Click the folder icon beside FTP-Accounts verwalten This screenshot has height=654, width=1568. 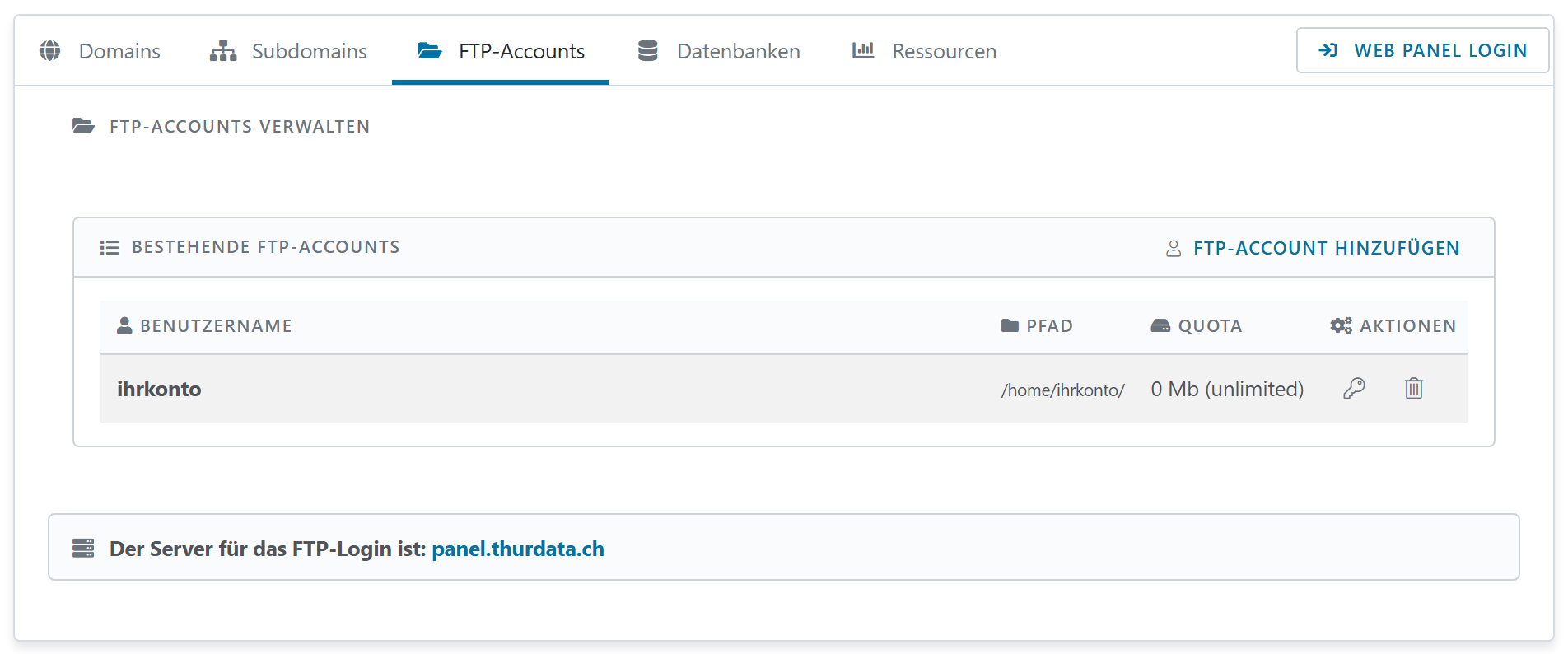83,126
